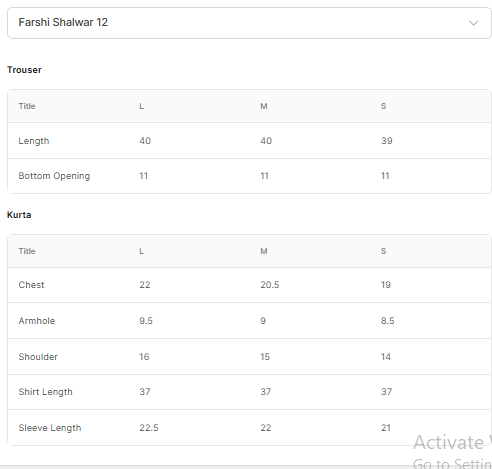Click the 20.5 chest value for M

pyautogui.click(x=270, y=285)
